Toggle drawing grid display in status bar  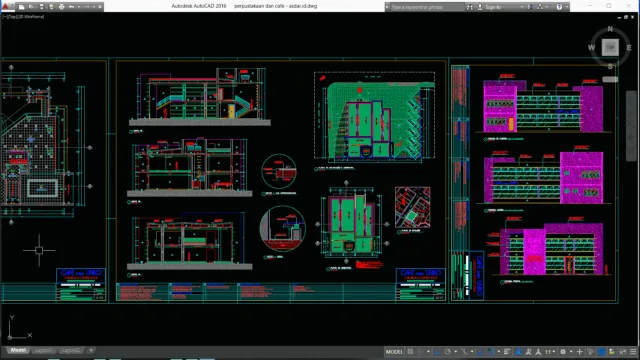tap(410, 352)
